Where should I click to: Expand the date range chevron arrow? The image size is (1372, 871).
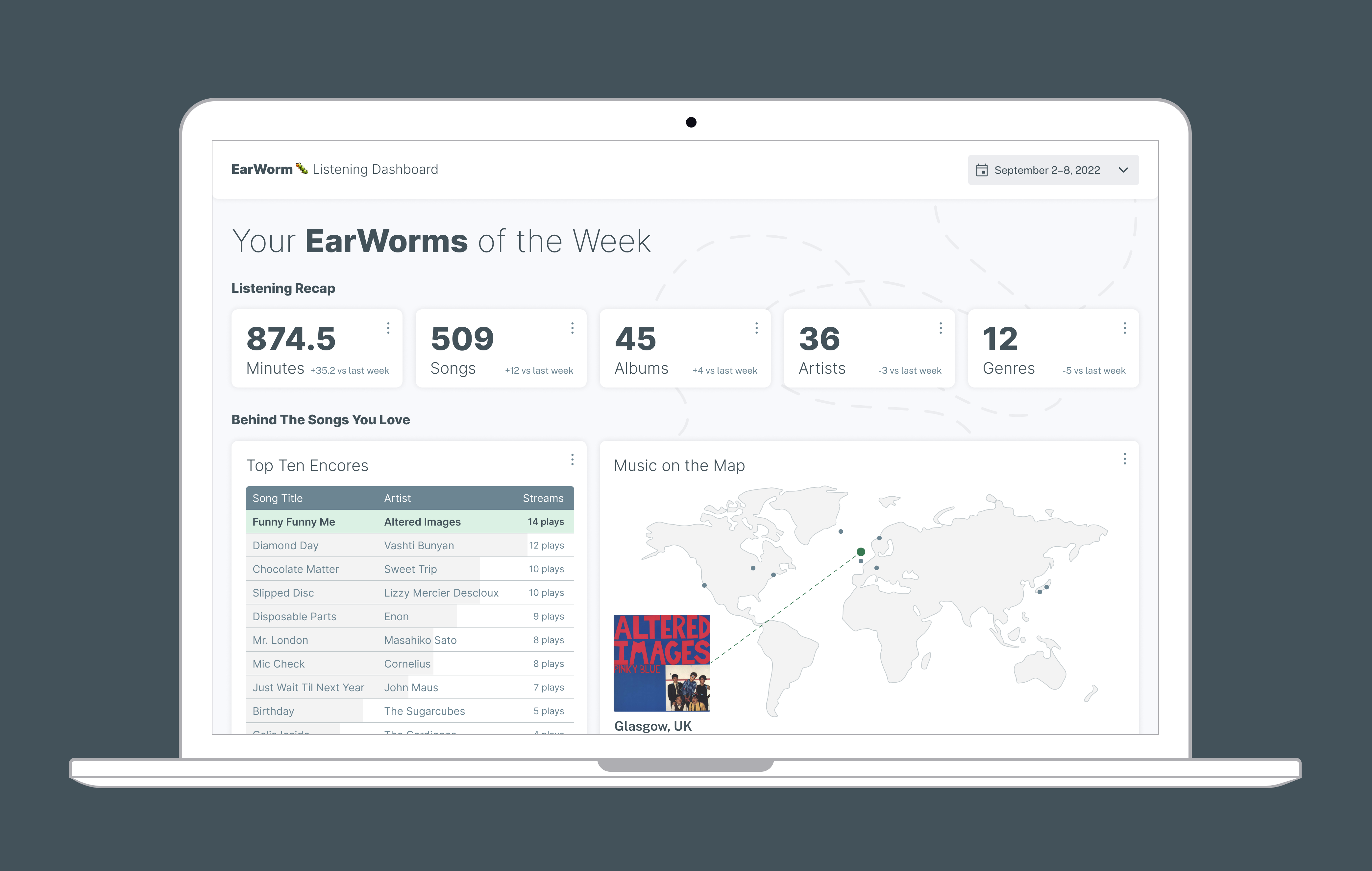[1123, 170]
